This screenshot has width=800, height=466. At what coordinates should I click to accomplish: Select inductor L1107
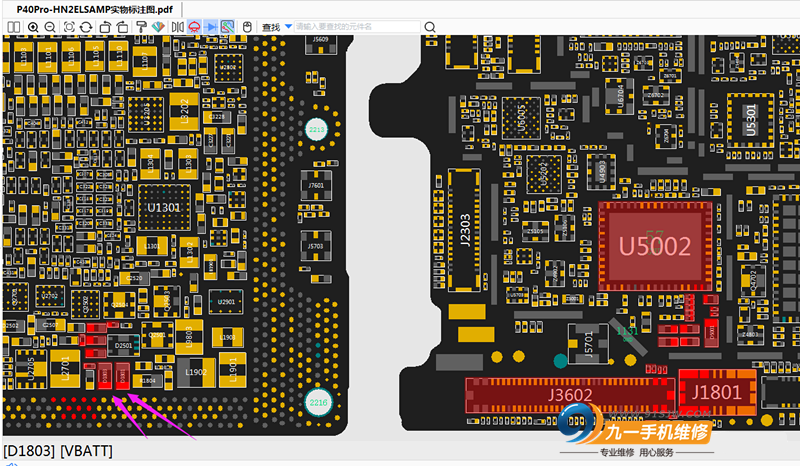tap(144, 62)
